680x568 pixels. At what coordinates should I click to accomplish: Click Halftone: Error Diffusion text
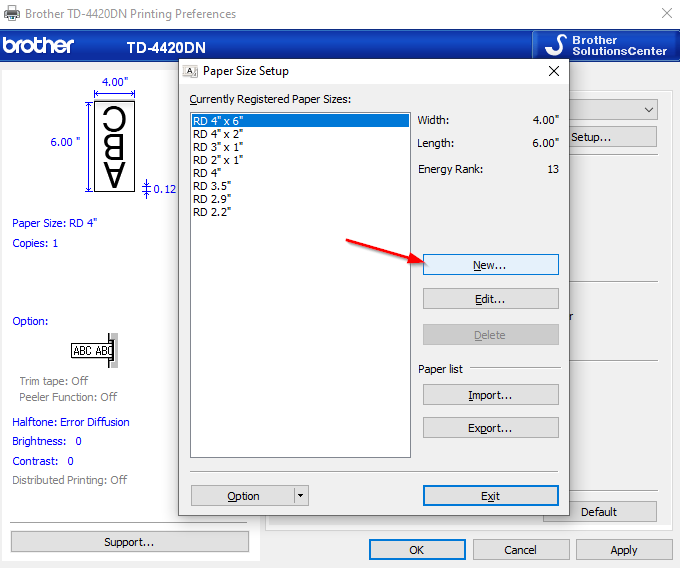(x=71, y=422)
